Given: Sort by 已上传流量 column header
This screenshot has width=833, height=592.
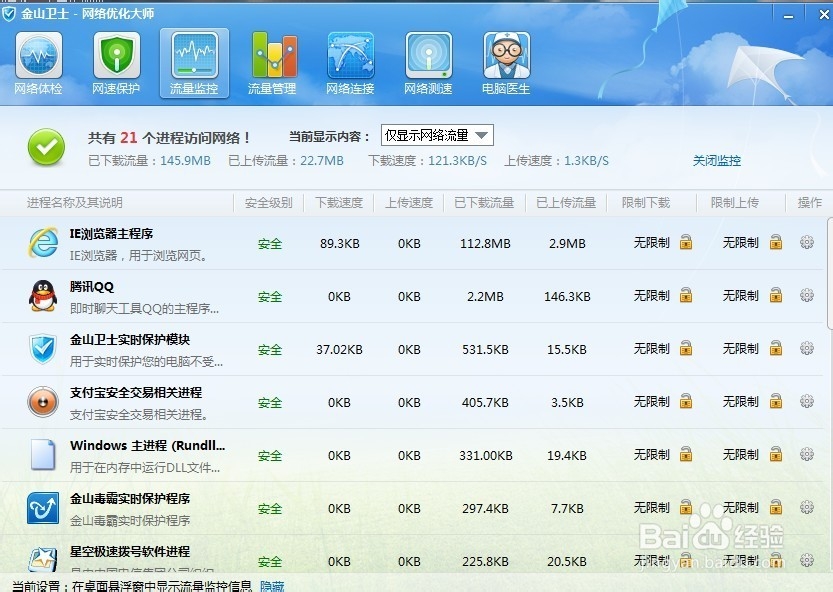Looking at the screenshot, I should [566, 202].
